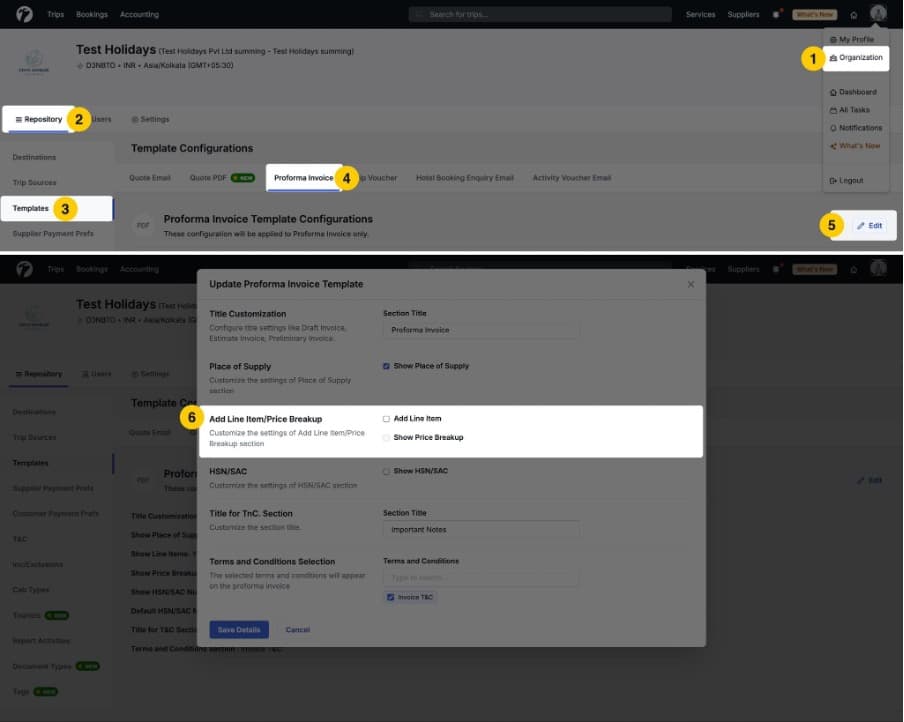Screen dimensions: 904x722
Task: Open the Quote PDF template tab
Action: [222, 178]
